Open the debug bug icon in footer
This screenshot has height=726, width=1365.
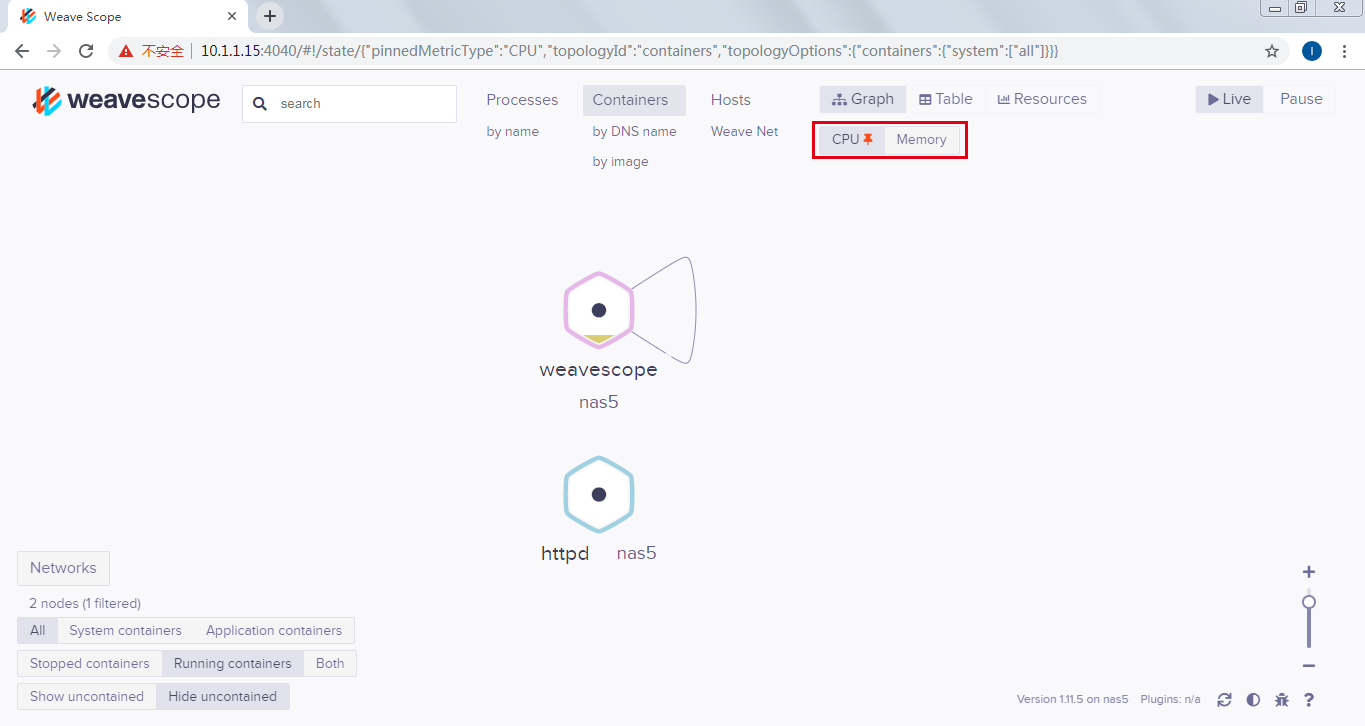[1282, 700]
